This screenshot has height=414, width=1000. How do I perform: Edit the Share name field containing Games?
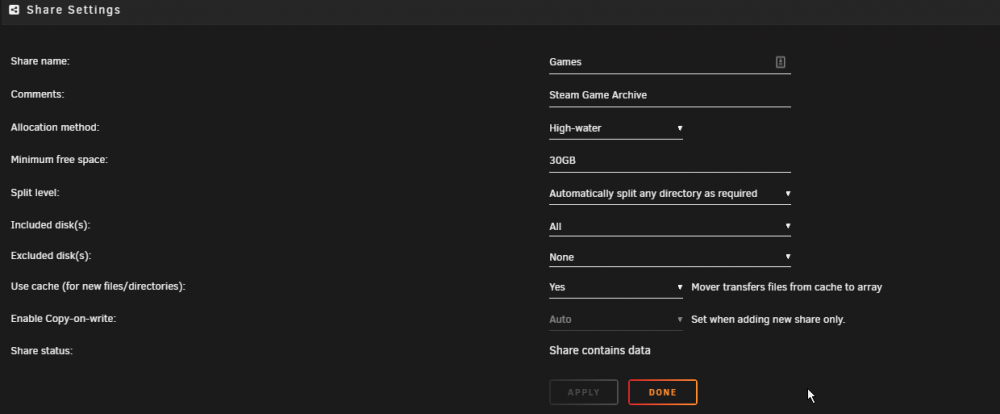[670, 62]
